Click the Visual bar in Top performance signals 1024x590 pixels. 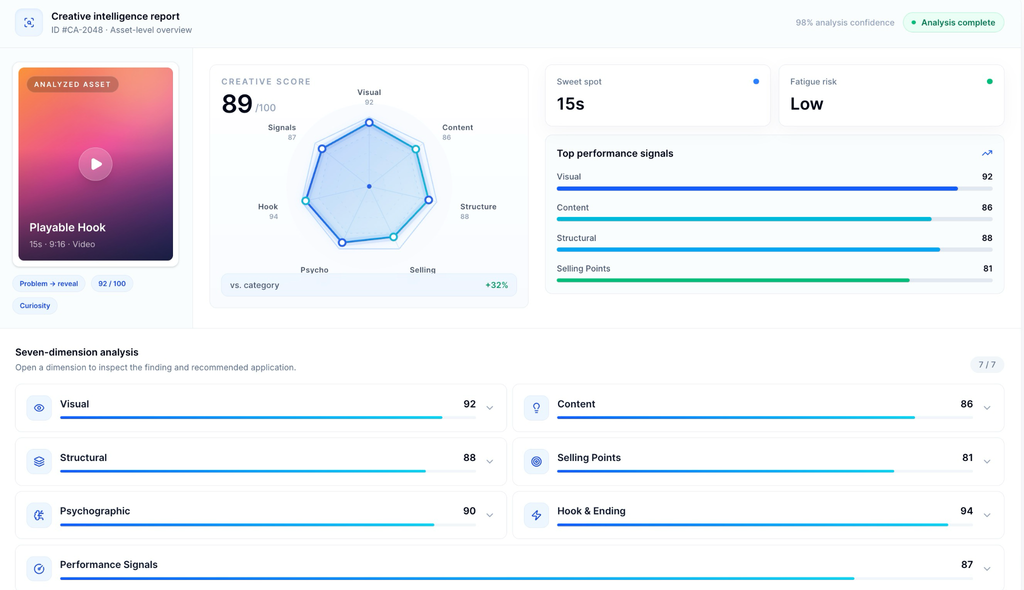pyautogui.click(x=775, y=189)
